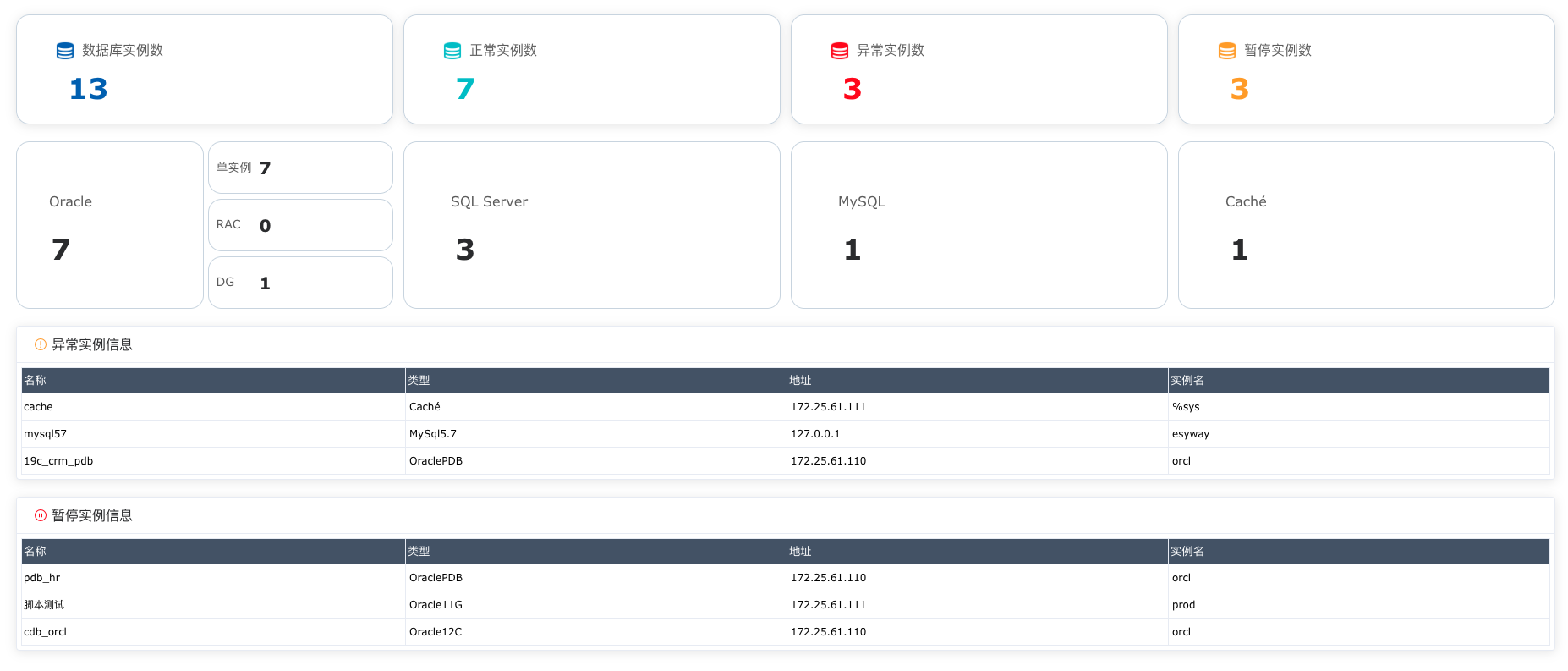Click 实例名 column header in abnormal instances table

click(1359, 381)
